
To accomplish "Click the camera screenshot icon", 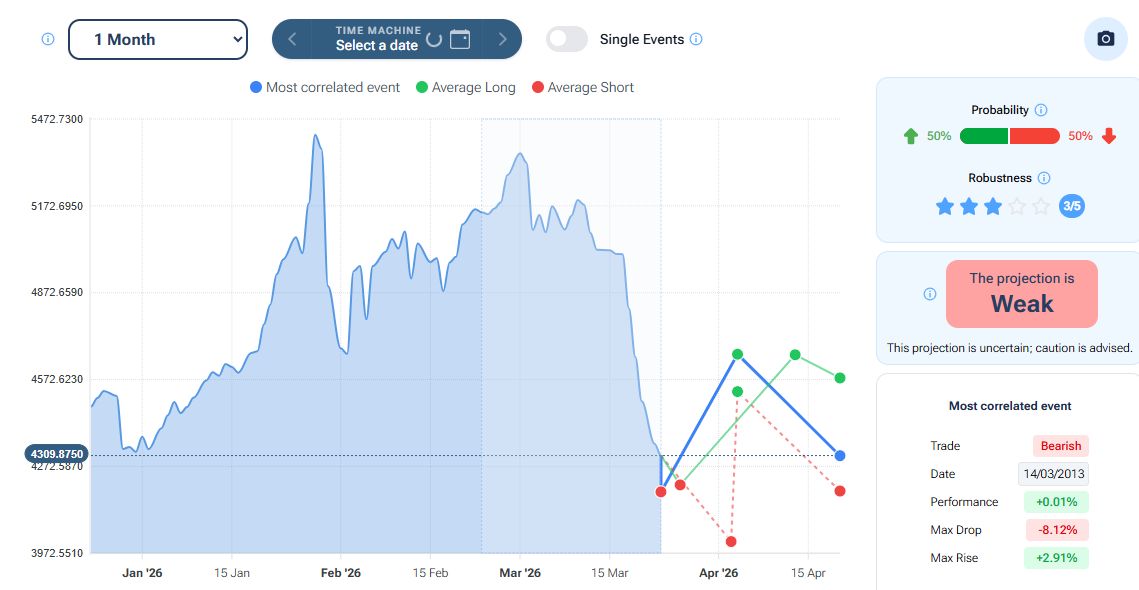I will click(1105, 39).
